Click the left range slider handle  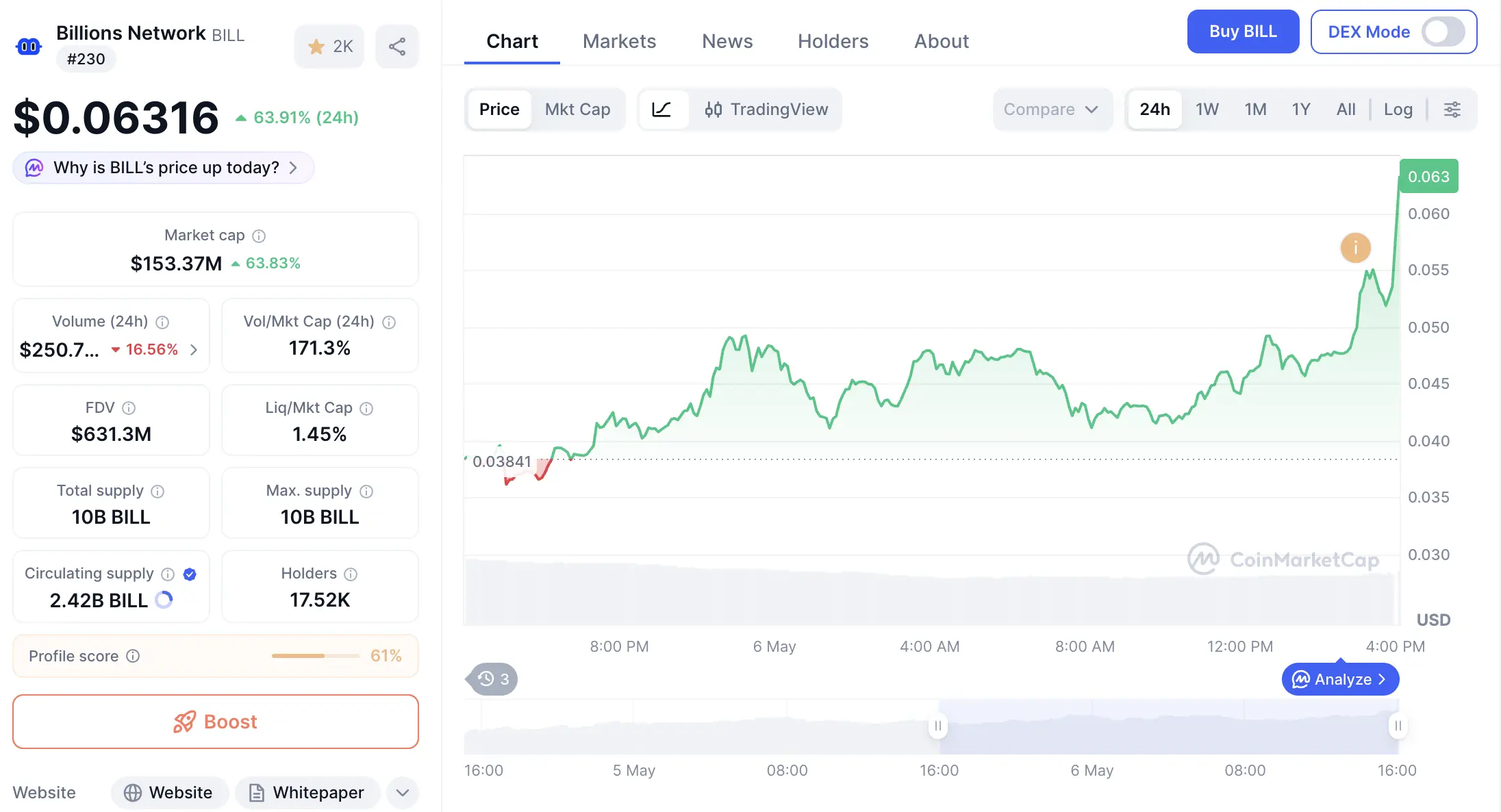(938, 726)
